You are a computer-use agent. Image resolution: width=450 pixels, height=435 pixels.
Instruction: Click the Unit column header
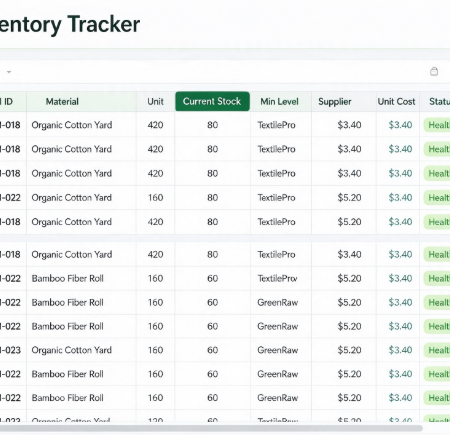pos(155,101)
